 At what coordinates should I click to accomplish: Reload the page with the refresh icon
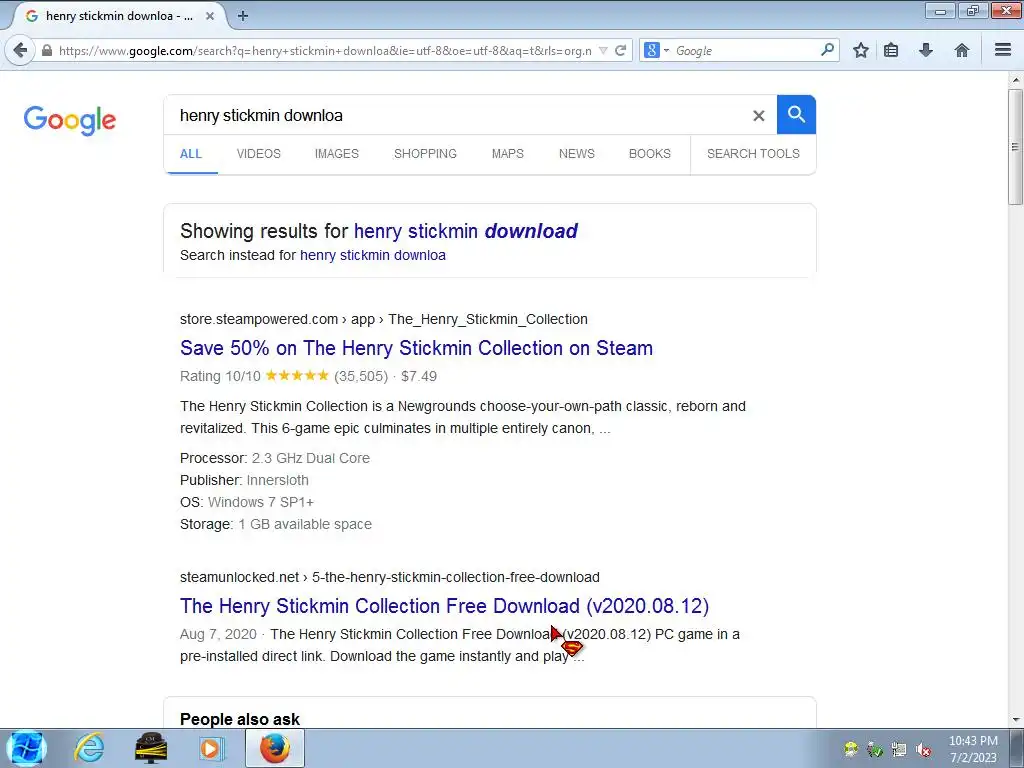(621, 50)
